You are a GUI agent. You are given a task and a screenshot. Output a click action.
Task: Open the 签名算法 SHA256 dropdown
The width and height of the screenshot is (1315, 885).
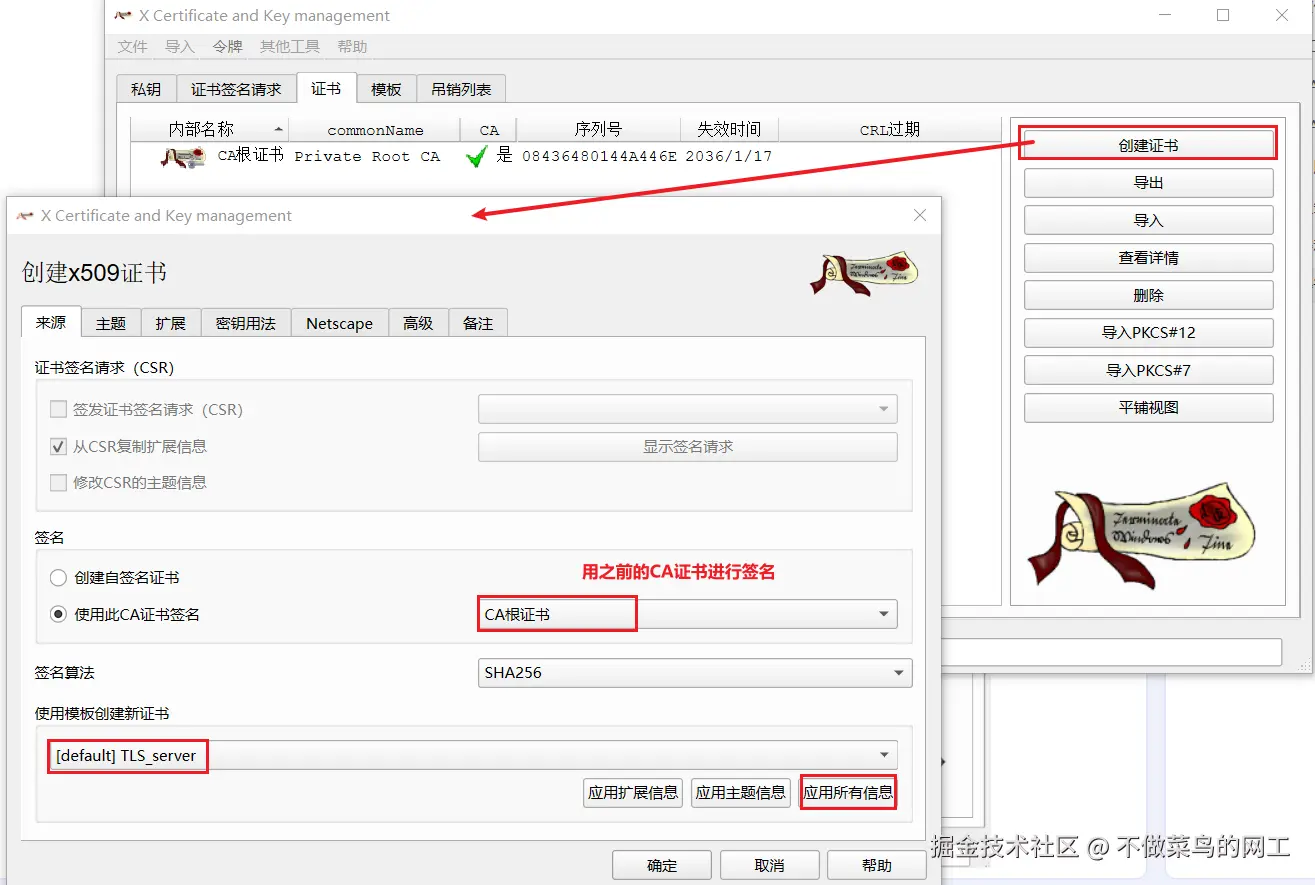[895, 673]
